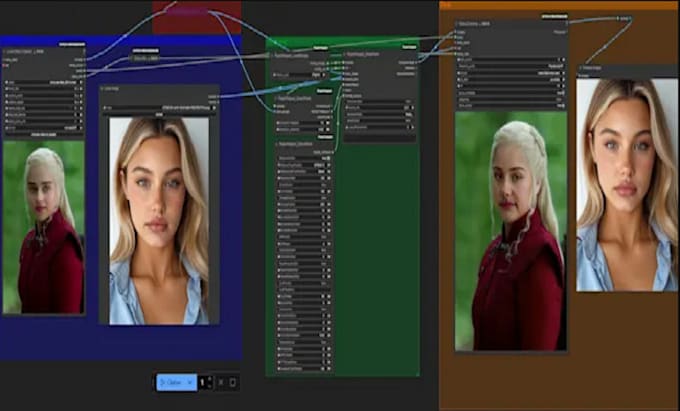
Task: Click the blue Queue button
Action: click(170, 382)
